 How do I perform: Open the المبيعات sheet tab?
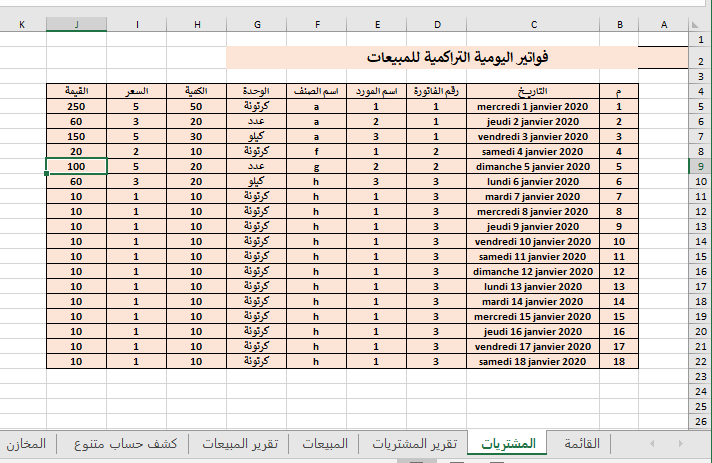click(x=324, y=443)
